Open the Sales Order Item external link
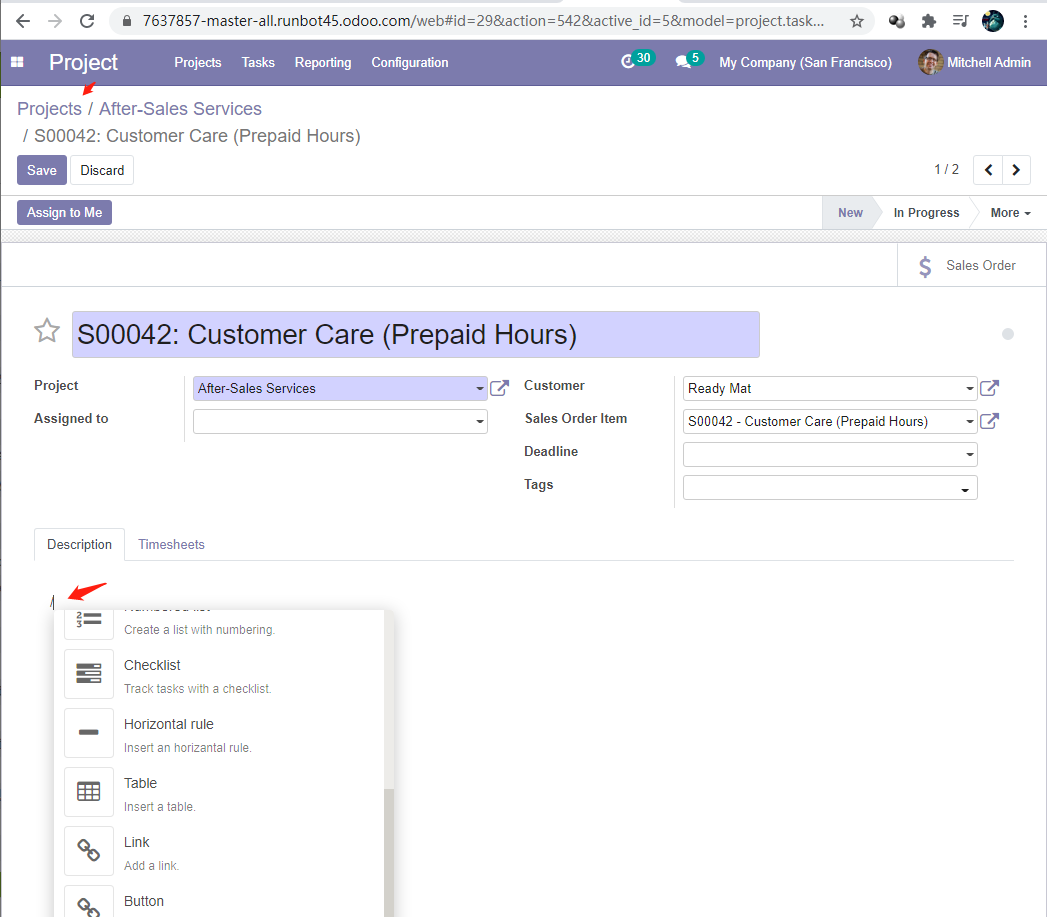This screenshot has height=917, width=1047. 989,421
